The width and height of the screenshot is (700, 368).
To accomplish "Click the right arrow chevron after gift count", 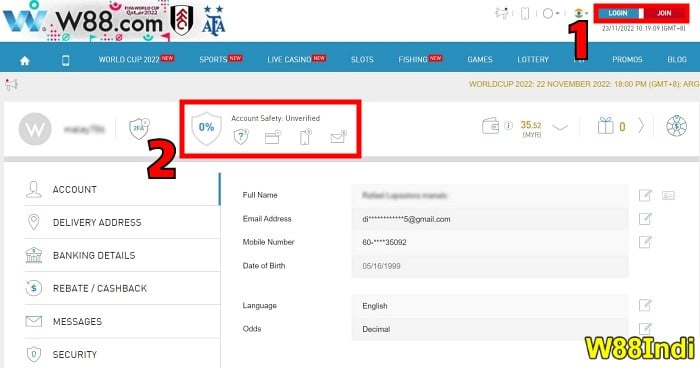I will click(641, 126).
